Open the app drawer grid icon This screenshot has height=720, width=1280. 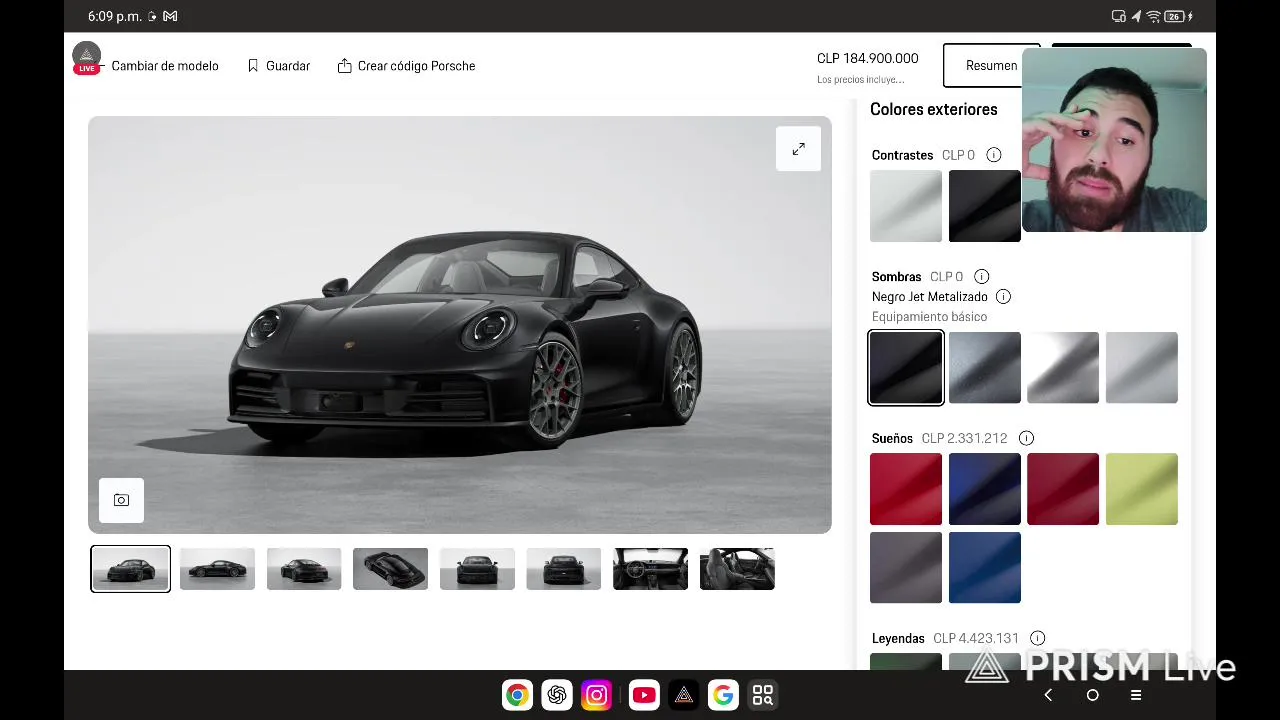tap(763, 695)
